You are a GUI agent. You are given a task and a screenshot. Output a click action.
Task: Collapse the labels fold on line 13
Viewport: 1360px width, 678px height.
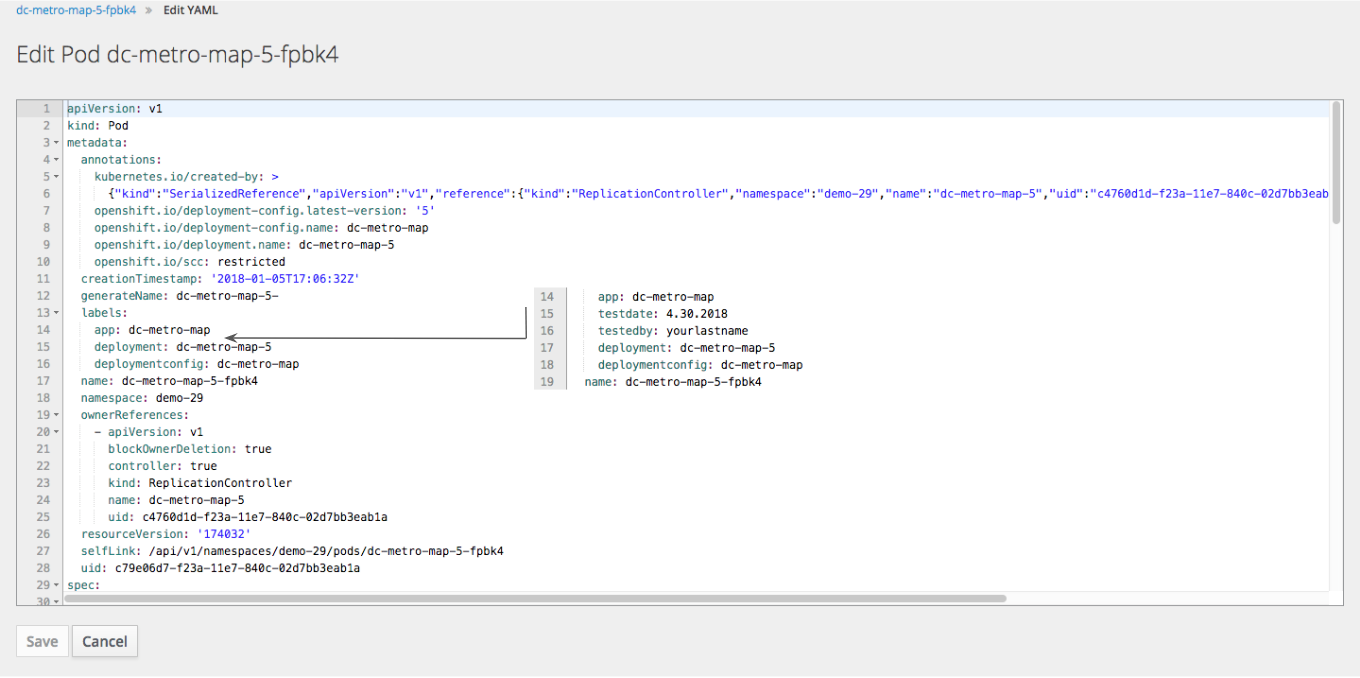56,313
